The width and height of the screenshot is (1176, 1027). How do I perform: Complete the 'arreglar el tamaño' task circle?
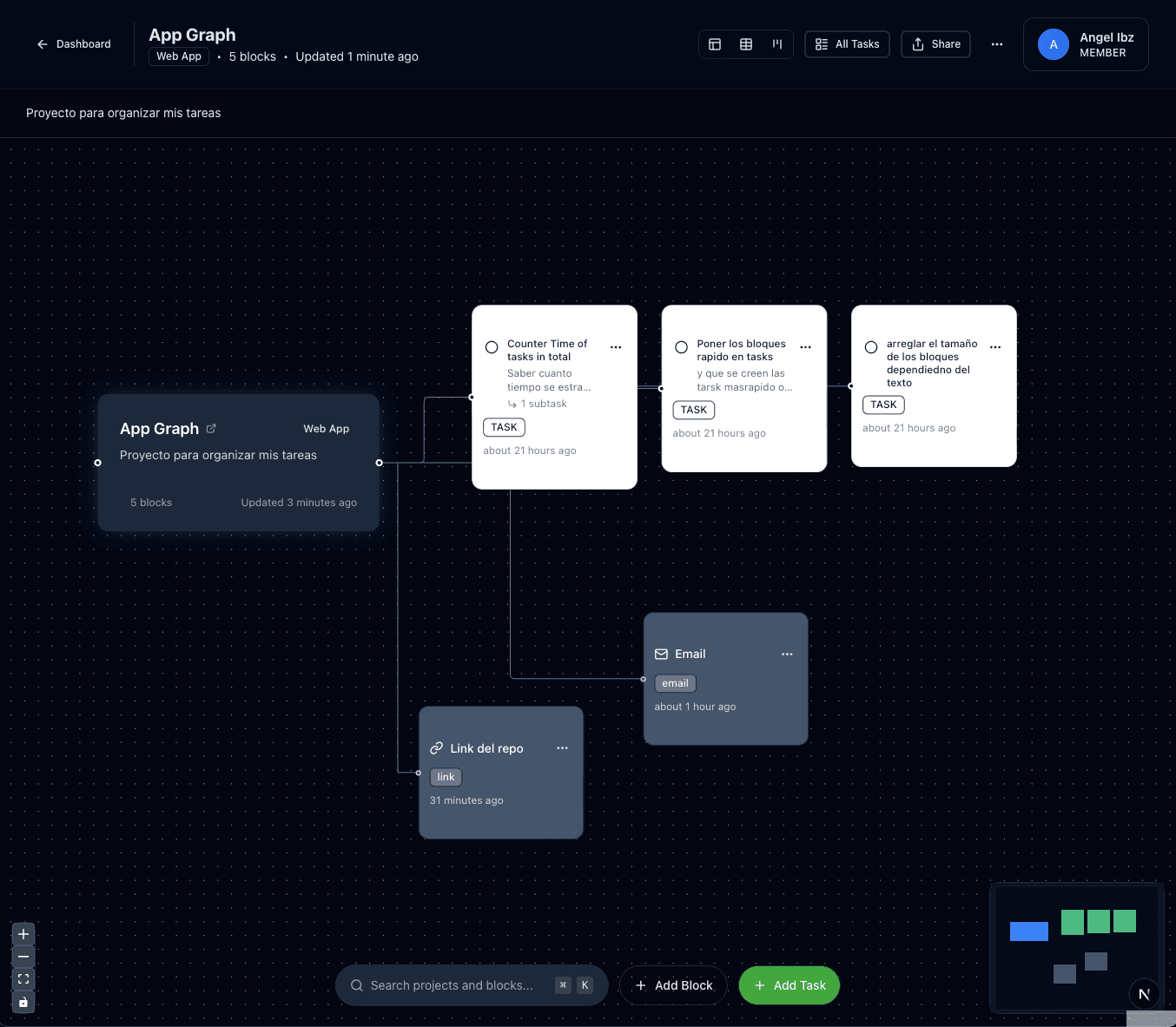(x=871, y=347)
